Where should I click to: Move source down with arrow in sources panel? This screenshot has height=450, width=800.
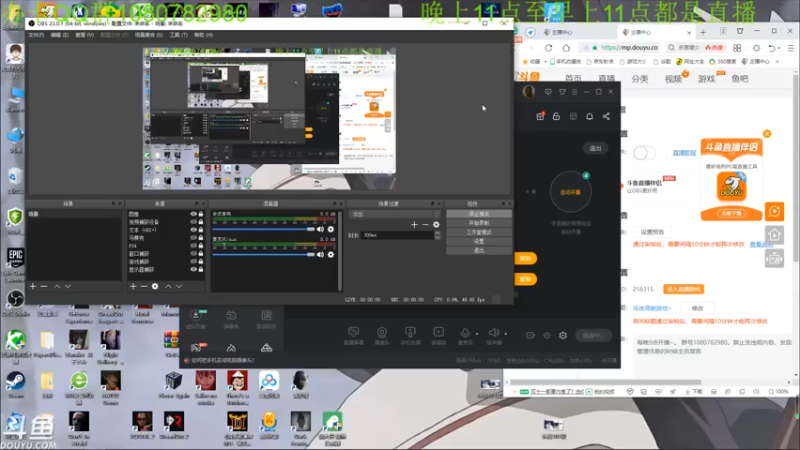coord(179,286)
